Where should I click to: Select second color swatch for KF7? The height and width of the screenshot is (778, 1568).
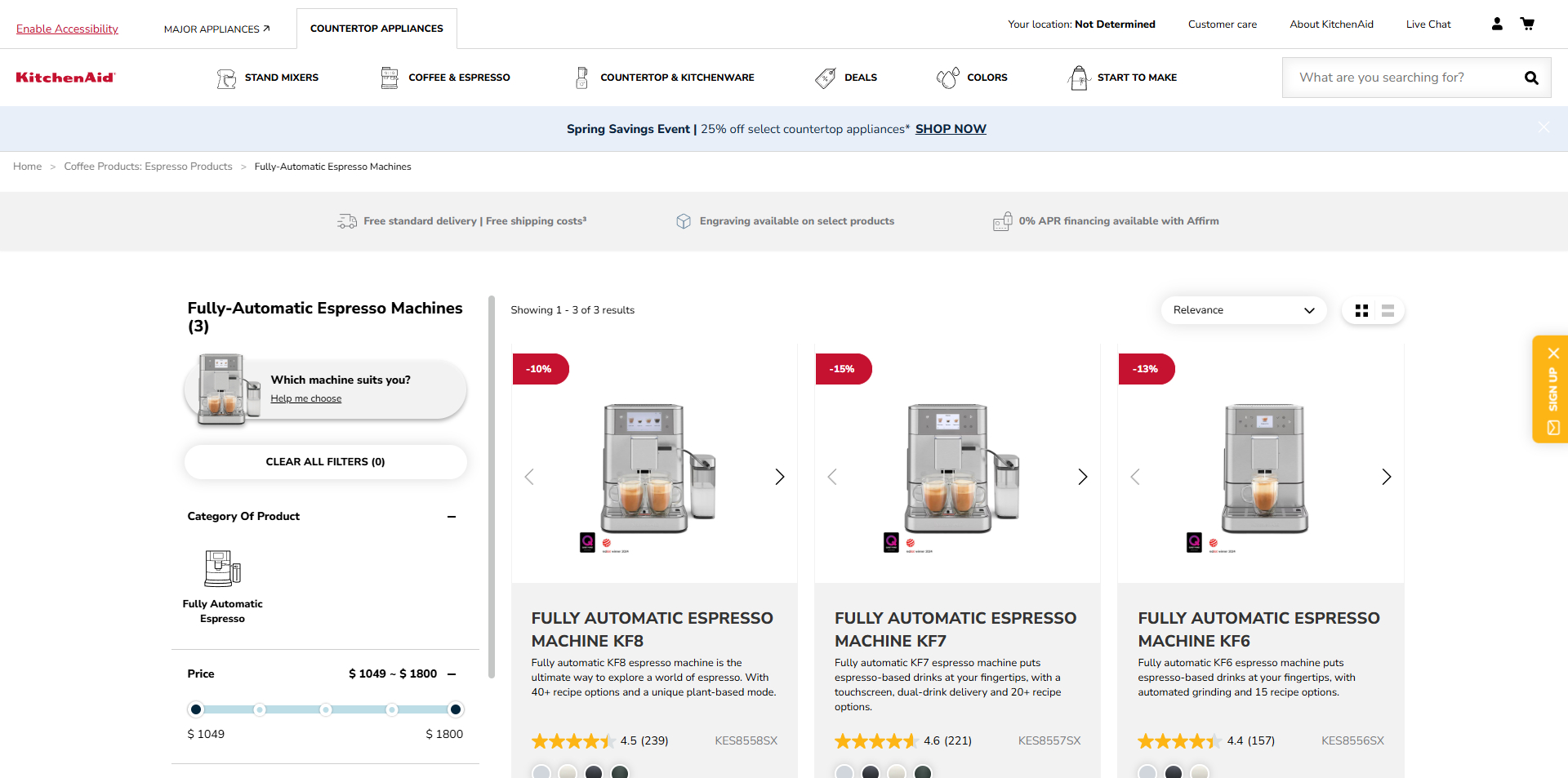(871, 771)
